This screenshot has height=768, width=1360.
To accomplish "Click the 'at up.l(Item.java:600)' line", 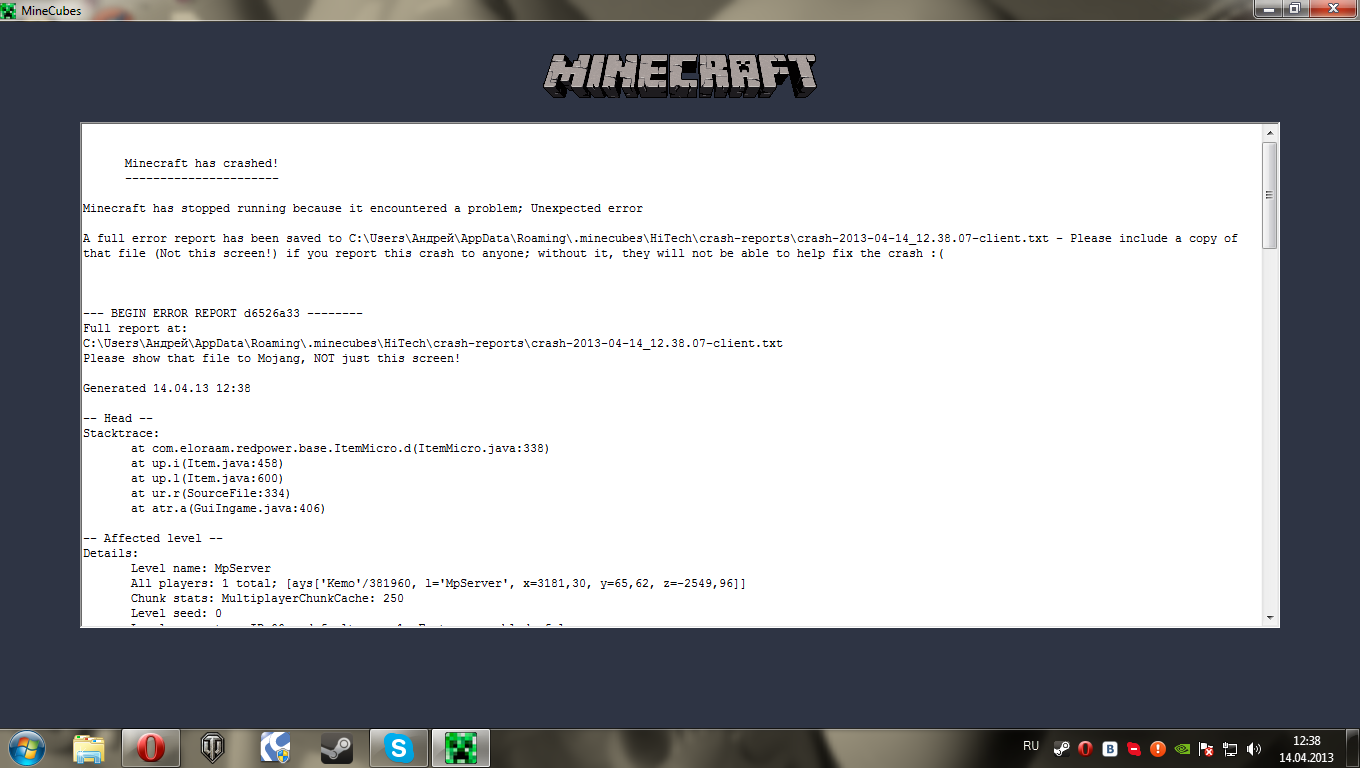I will [x=207, y=478].
